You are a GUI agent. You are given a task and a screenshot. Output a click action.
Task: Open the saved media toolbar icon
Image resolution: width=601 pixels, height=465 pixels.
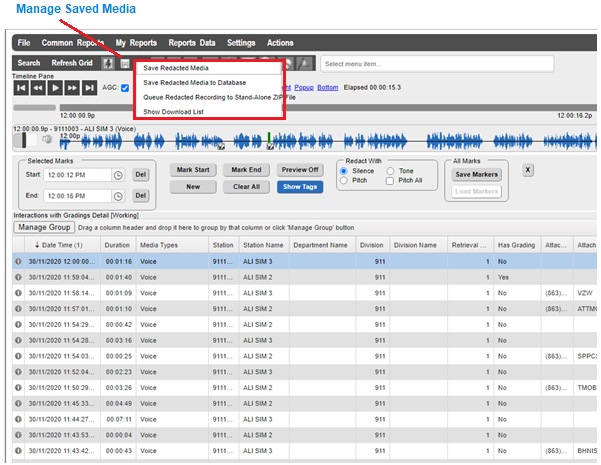tap(125, 63)
